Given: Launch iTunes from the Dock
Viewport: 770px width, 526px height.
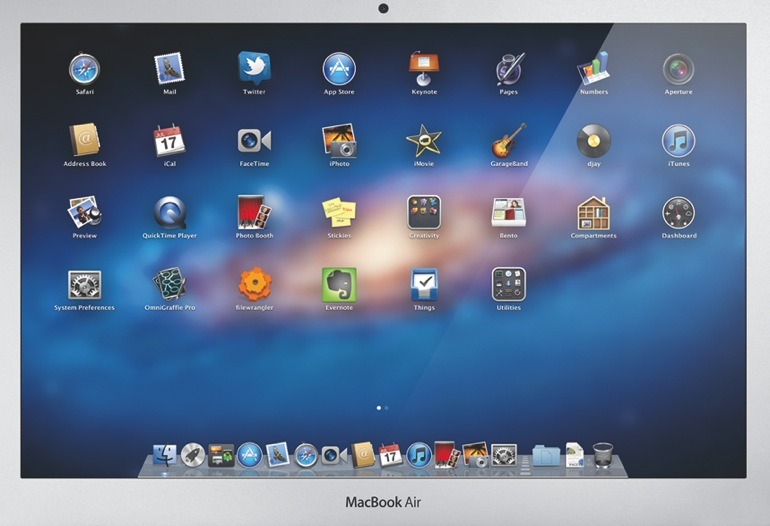Looking at the screenshot, I should tap(419, 455).
